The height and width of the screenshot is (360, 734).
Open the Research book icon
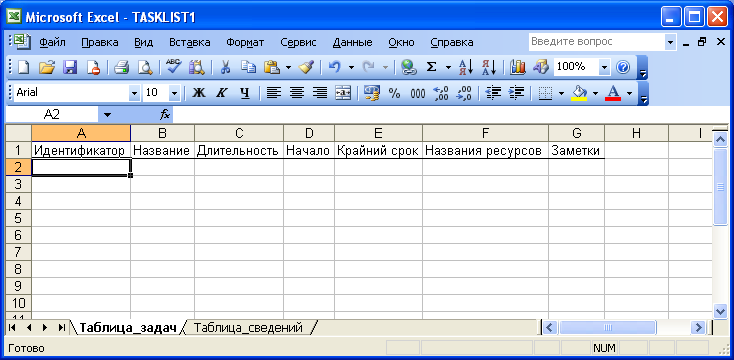pyautogui.click(x=197, y=67)
